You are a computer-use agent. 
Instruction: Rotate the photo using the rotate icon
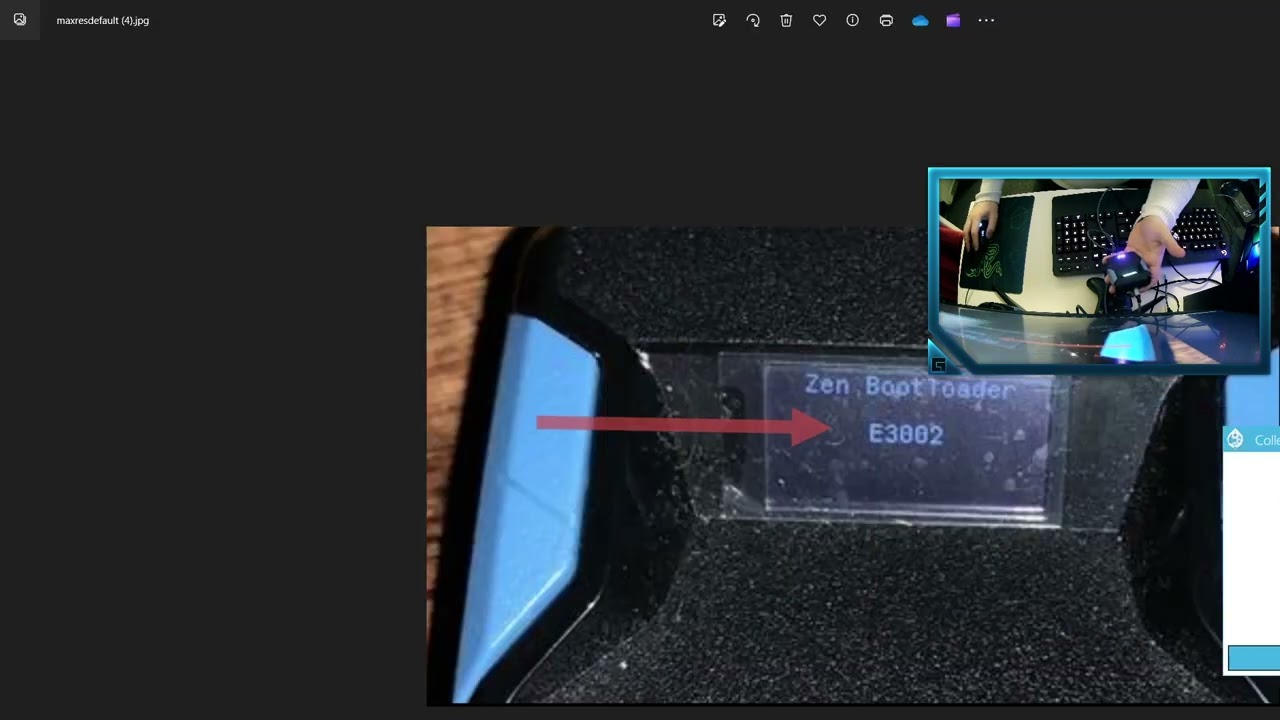[x=753, y=20]
